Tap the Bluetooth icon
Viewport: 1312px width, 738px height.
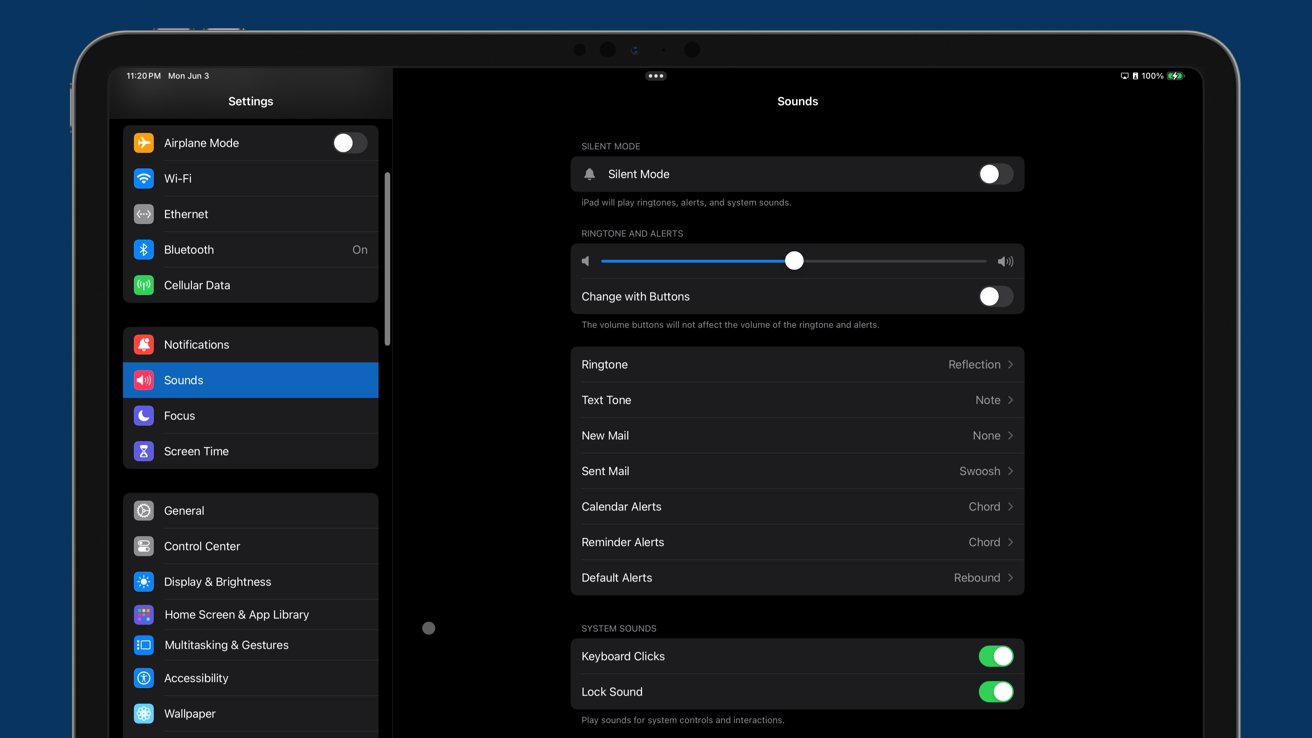tap(144, 250)
